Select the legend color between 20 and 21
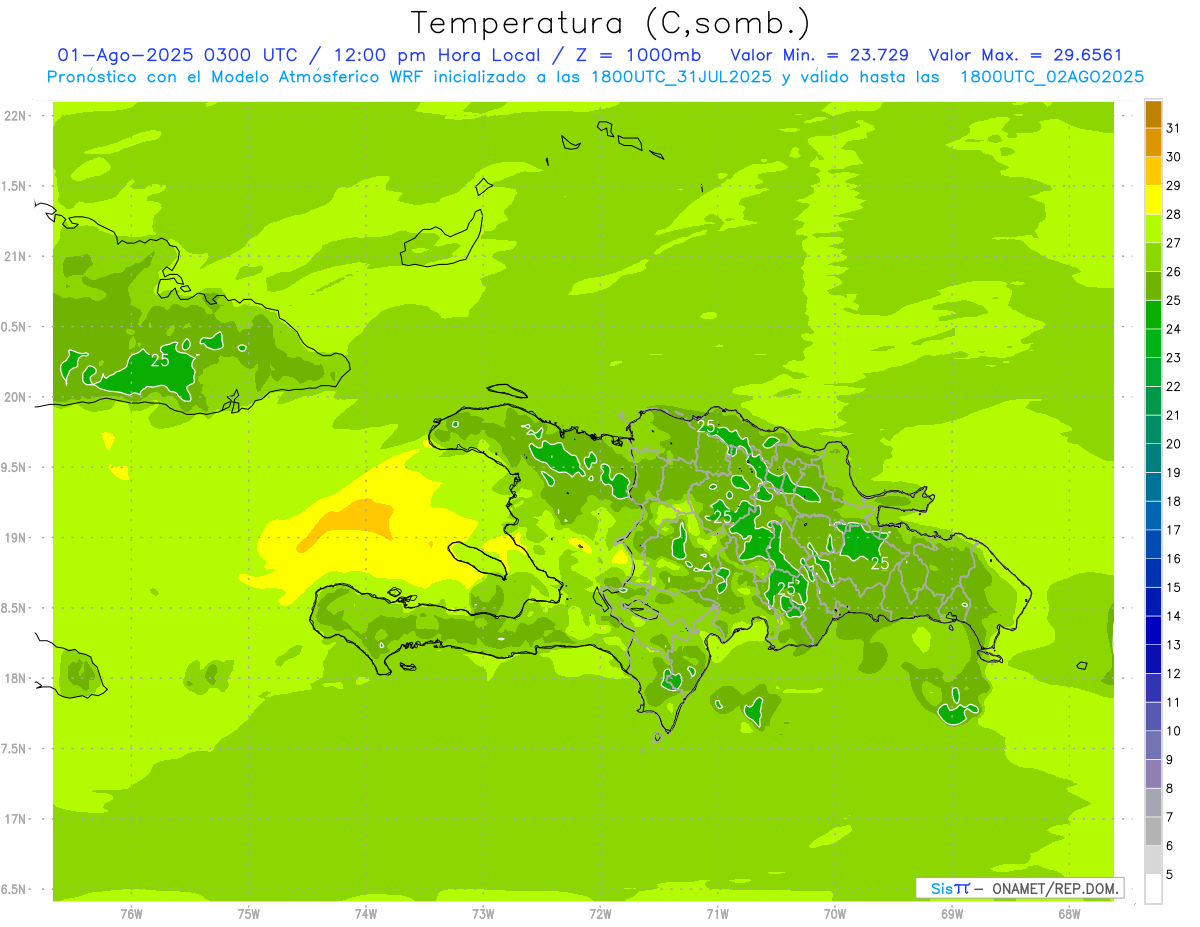 [1153, 430]
